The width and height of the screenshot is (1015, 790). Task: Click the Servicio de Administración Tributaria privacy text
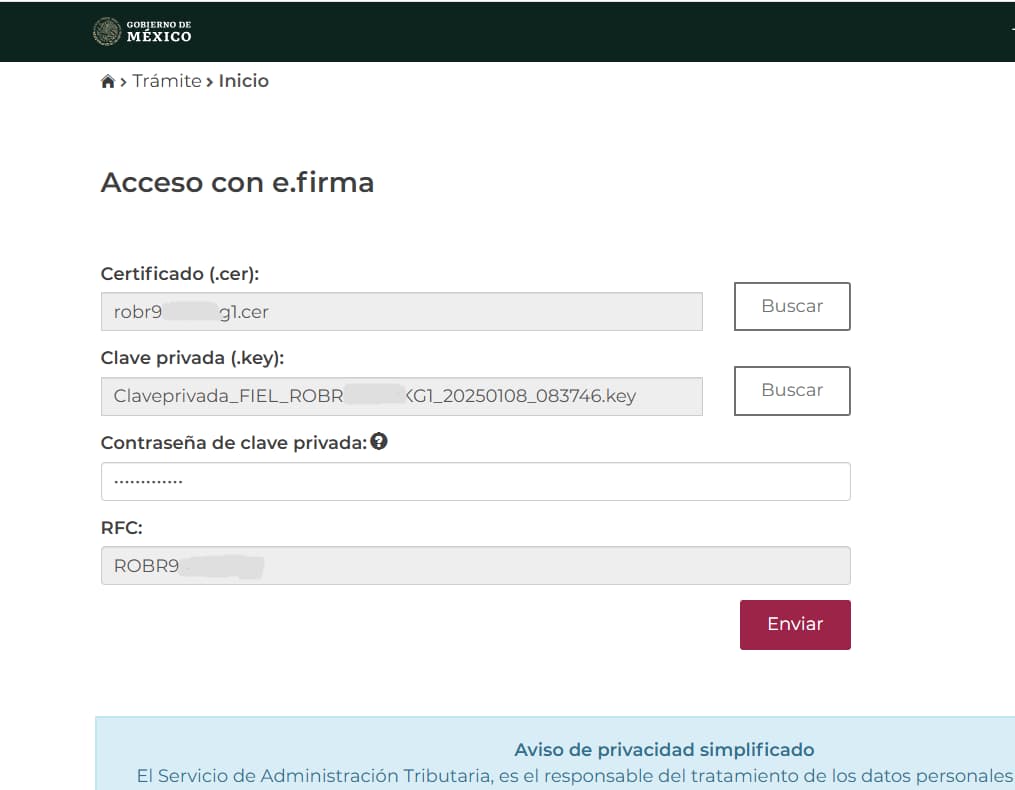(x=575, y=776)
